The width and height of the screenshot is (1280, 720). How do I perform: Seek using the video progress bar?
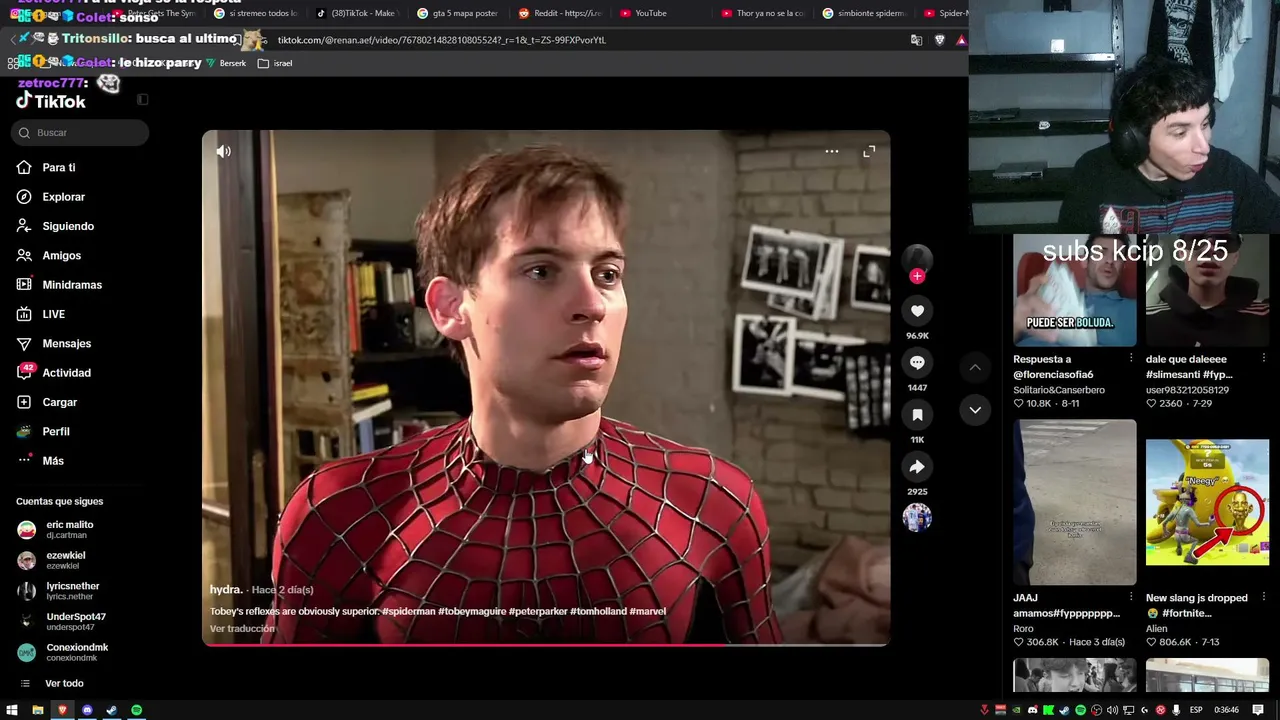[x=546, y=644]
